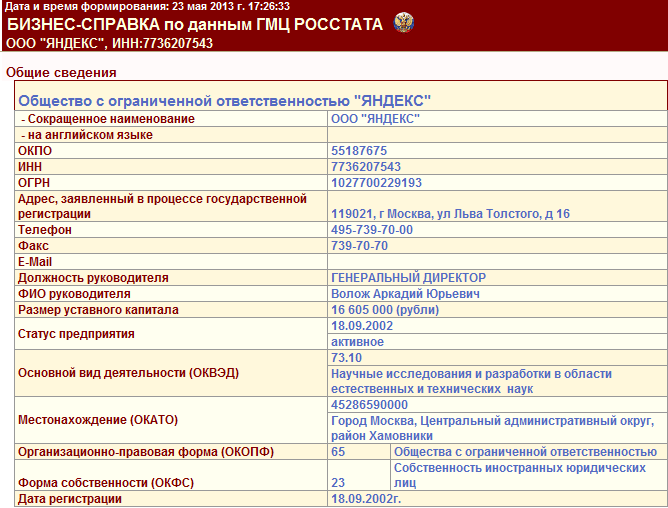The height and width of the screenshot is (508, 668).
Task: Click the 'Факс' label
Action: 33,246
